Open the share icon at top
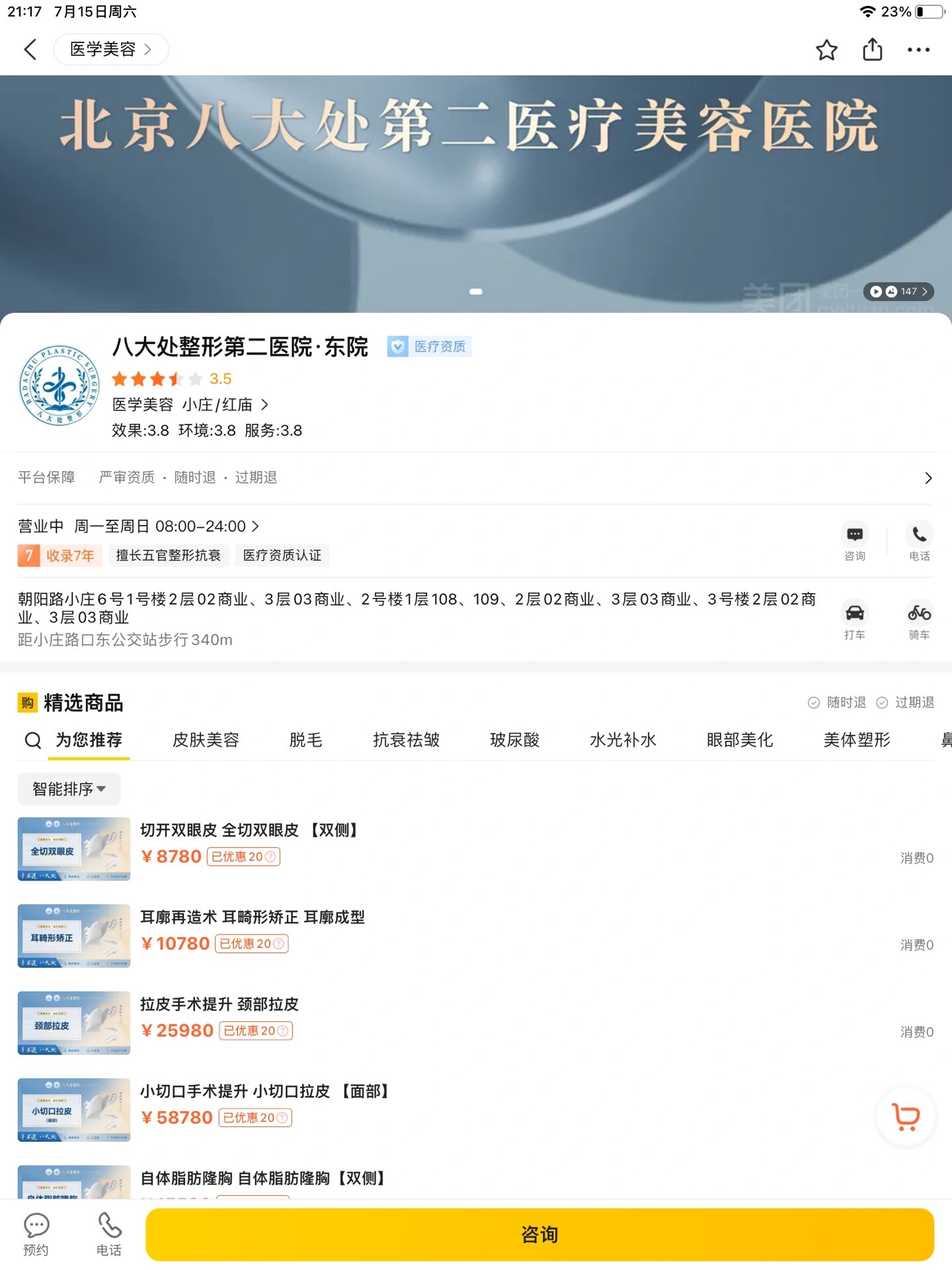Screen dimensions: 952x1270 [873, 50]
